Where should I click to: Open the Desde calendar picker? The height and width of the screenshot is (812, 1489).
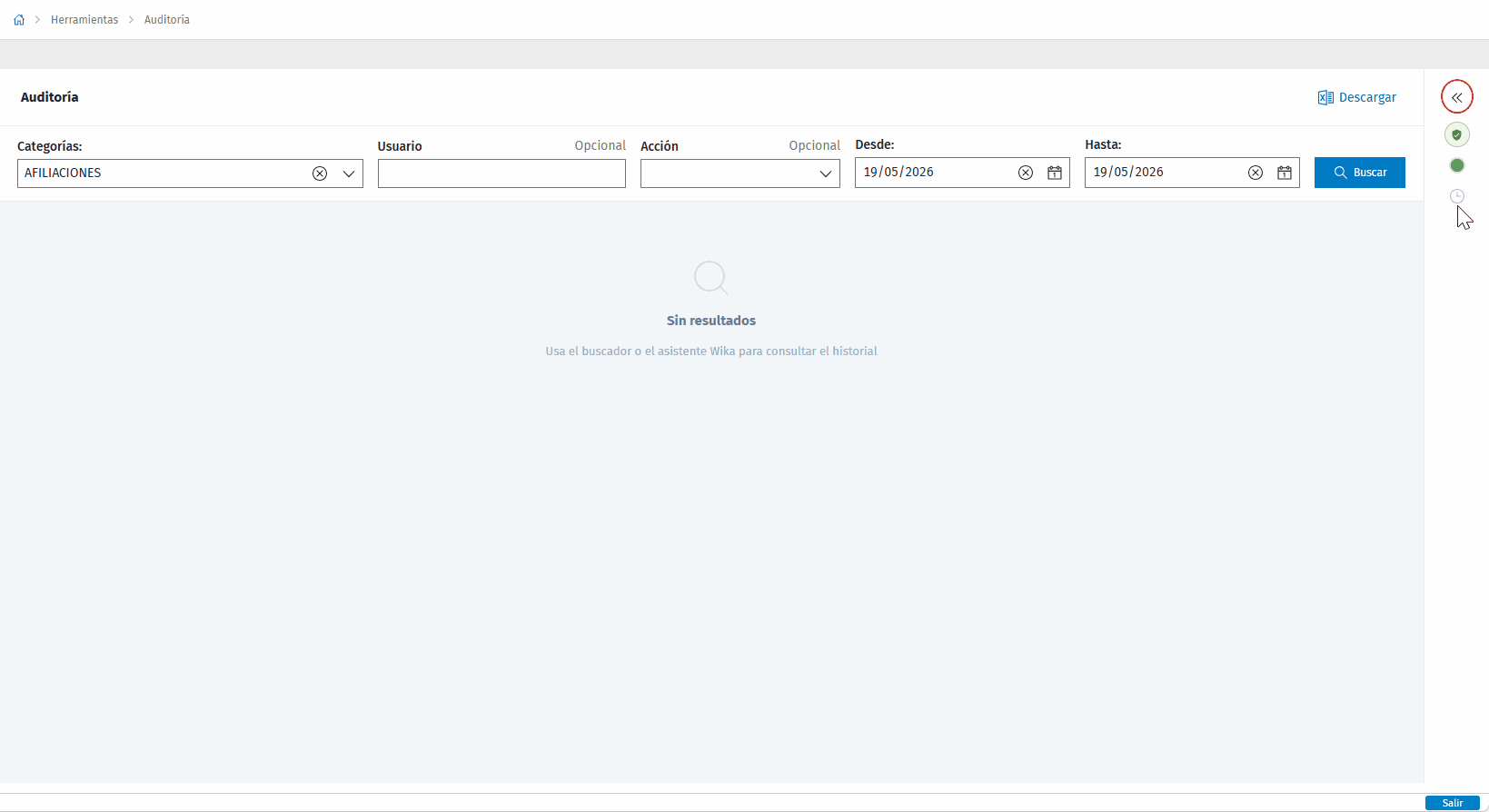(1055, 173)
